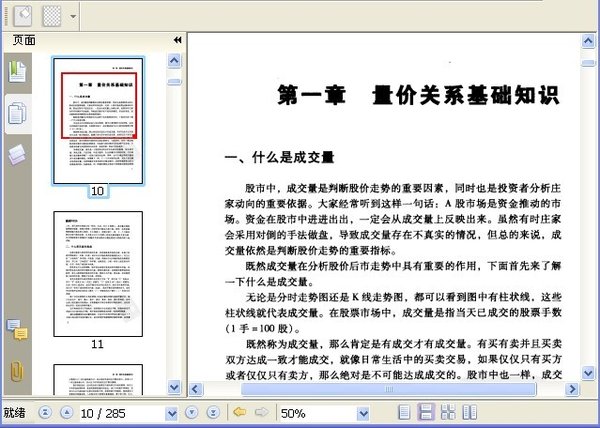
Task: Click the thumbnail panel scroll-down arrow
Action: coord(174,387)
